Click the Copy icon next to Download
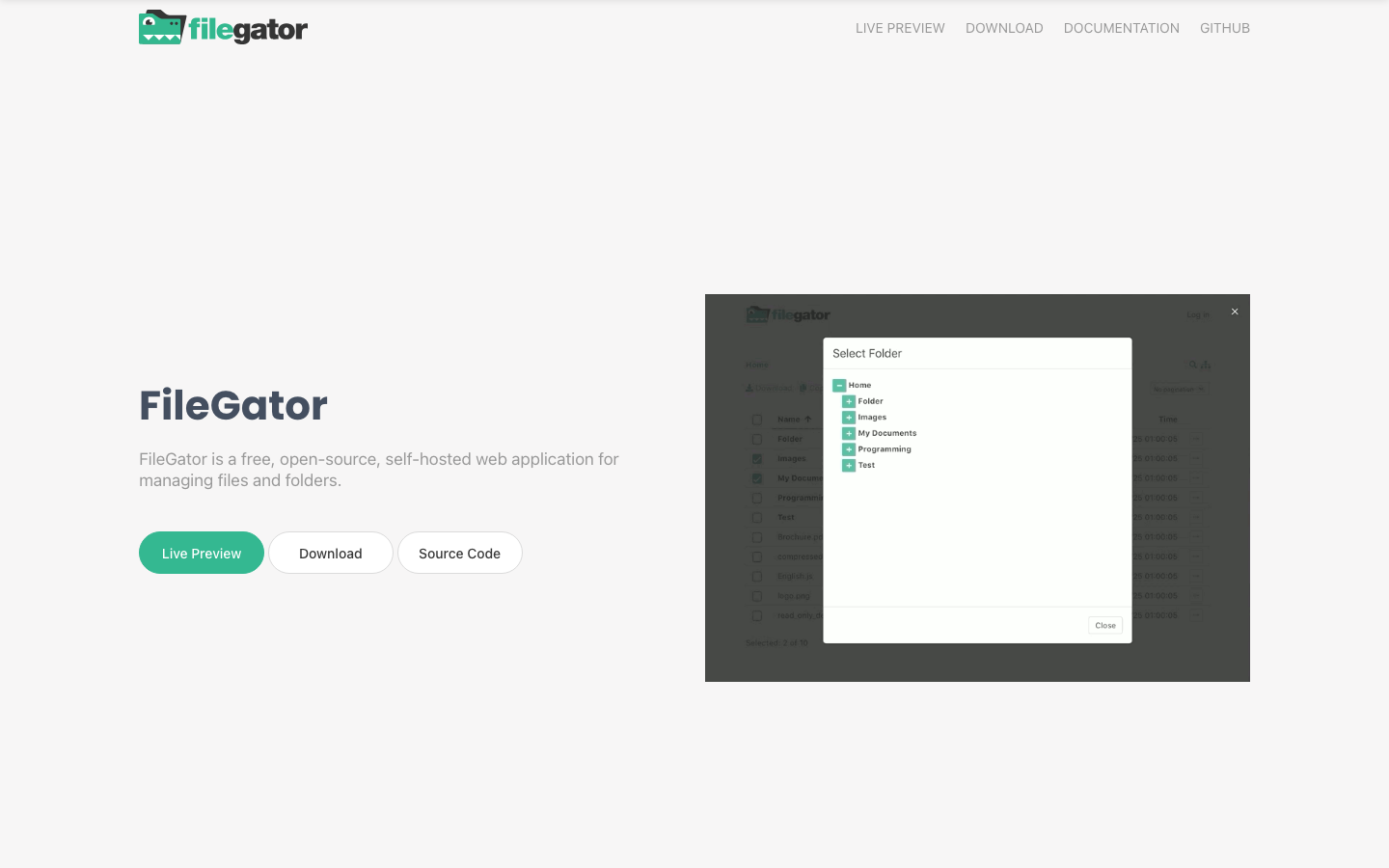 [x=803, y=388]
